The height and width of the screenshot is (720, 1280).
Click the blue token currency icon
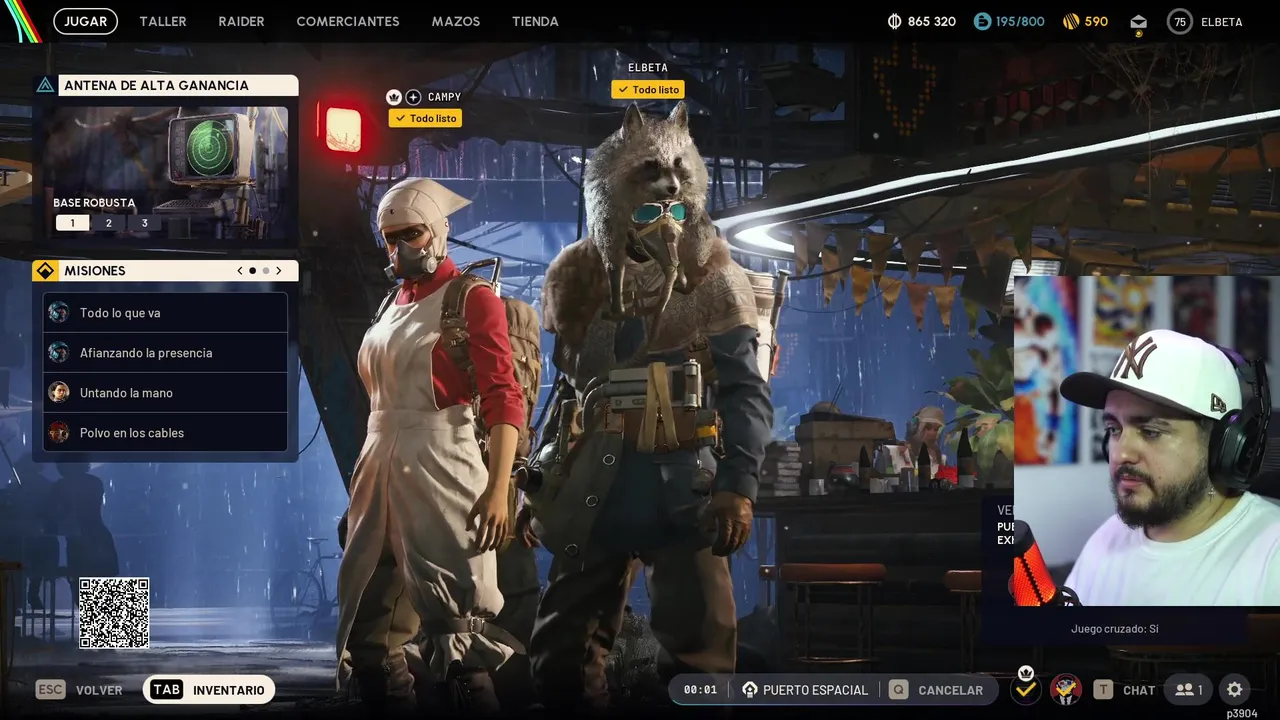pos(983,21)
